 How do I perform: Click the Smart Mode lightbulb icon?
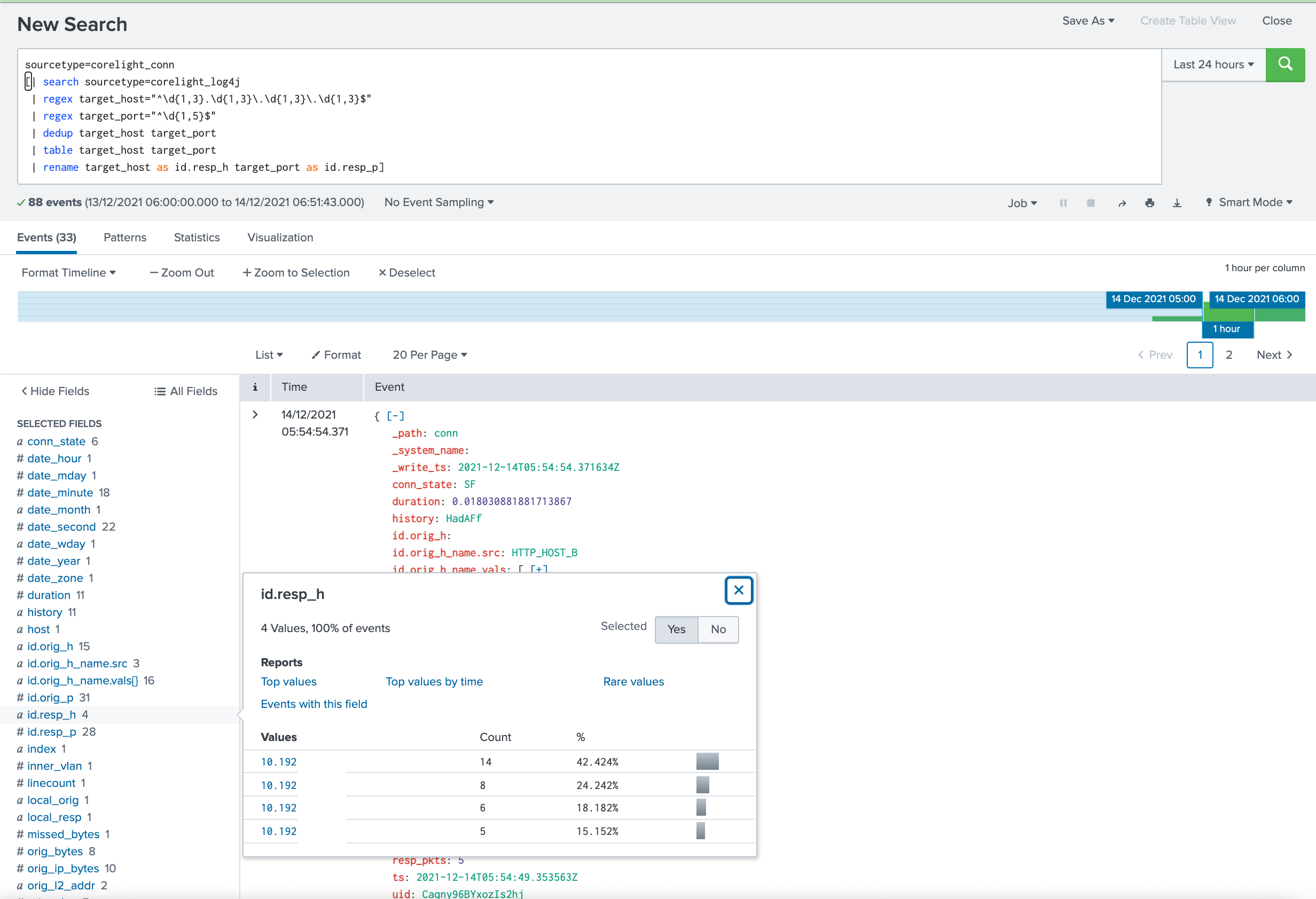click(x=1209, y=202)
